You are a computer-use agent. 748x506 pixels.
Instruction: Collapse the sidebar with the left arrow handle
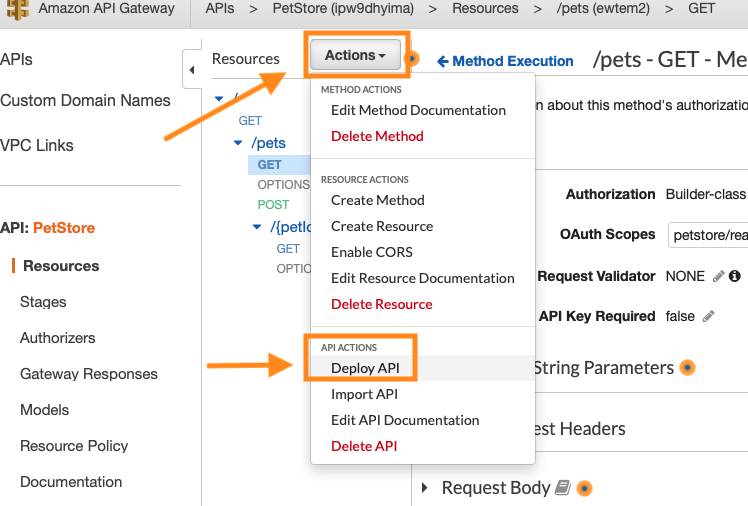click(192, 70)
